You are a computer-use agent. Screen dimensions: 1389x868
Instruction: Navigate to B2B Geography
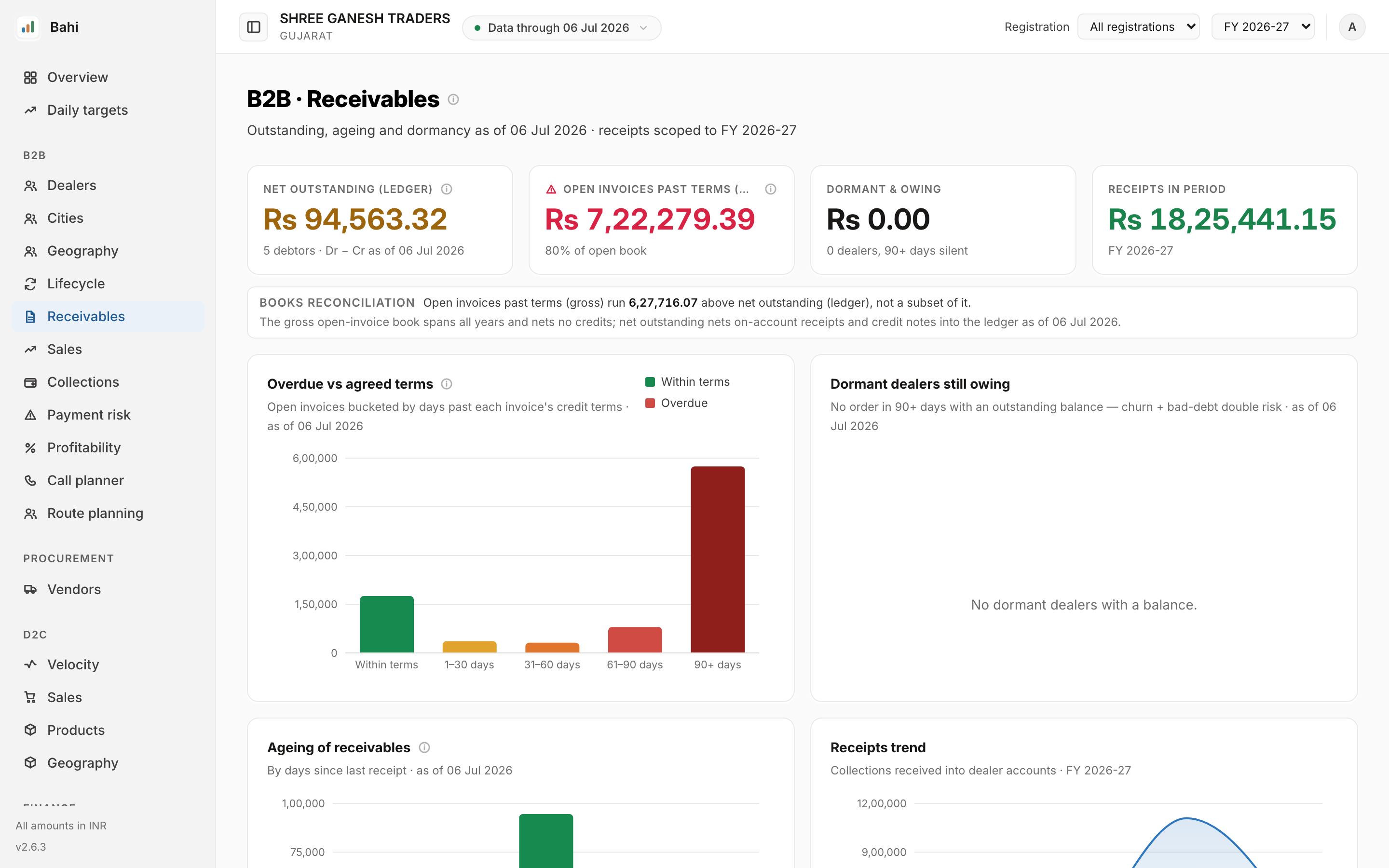tap(108, 251)
